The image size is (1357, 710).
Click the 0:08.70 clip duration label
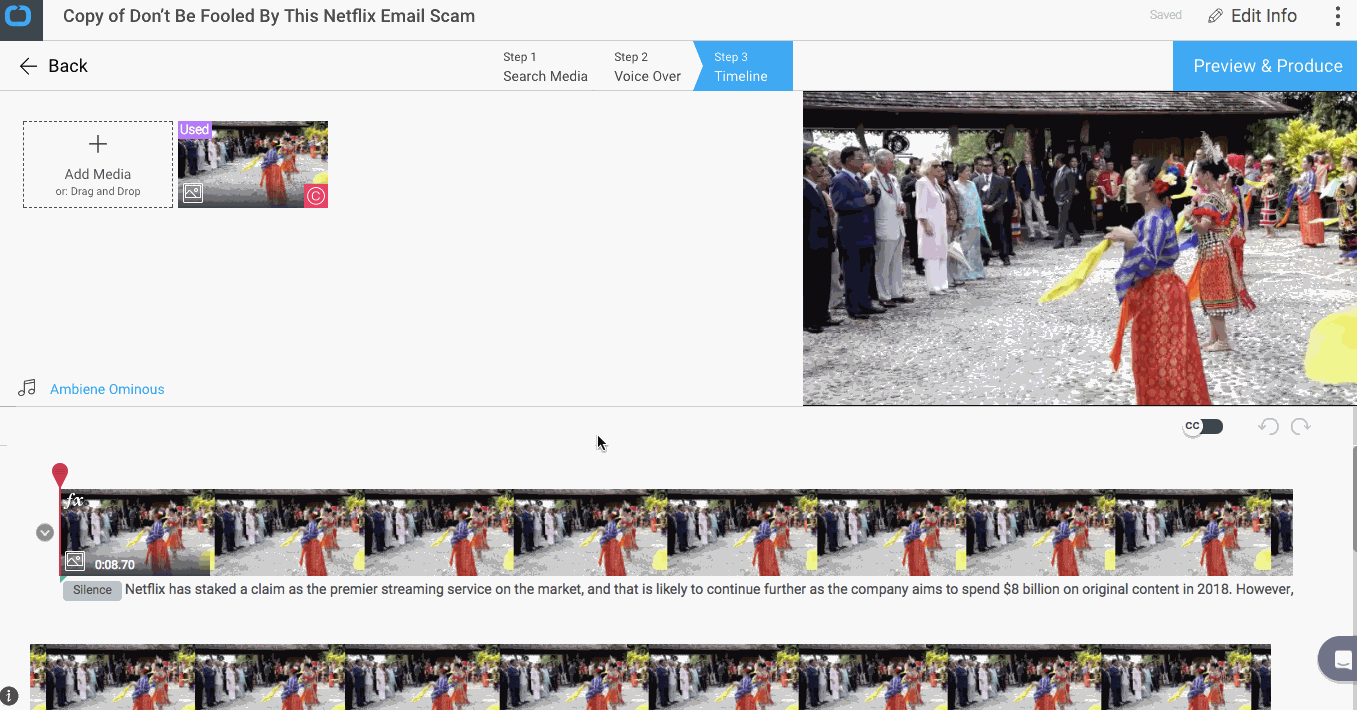[114, 565]
